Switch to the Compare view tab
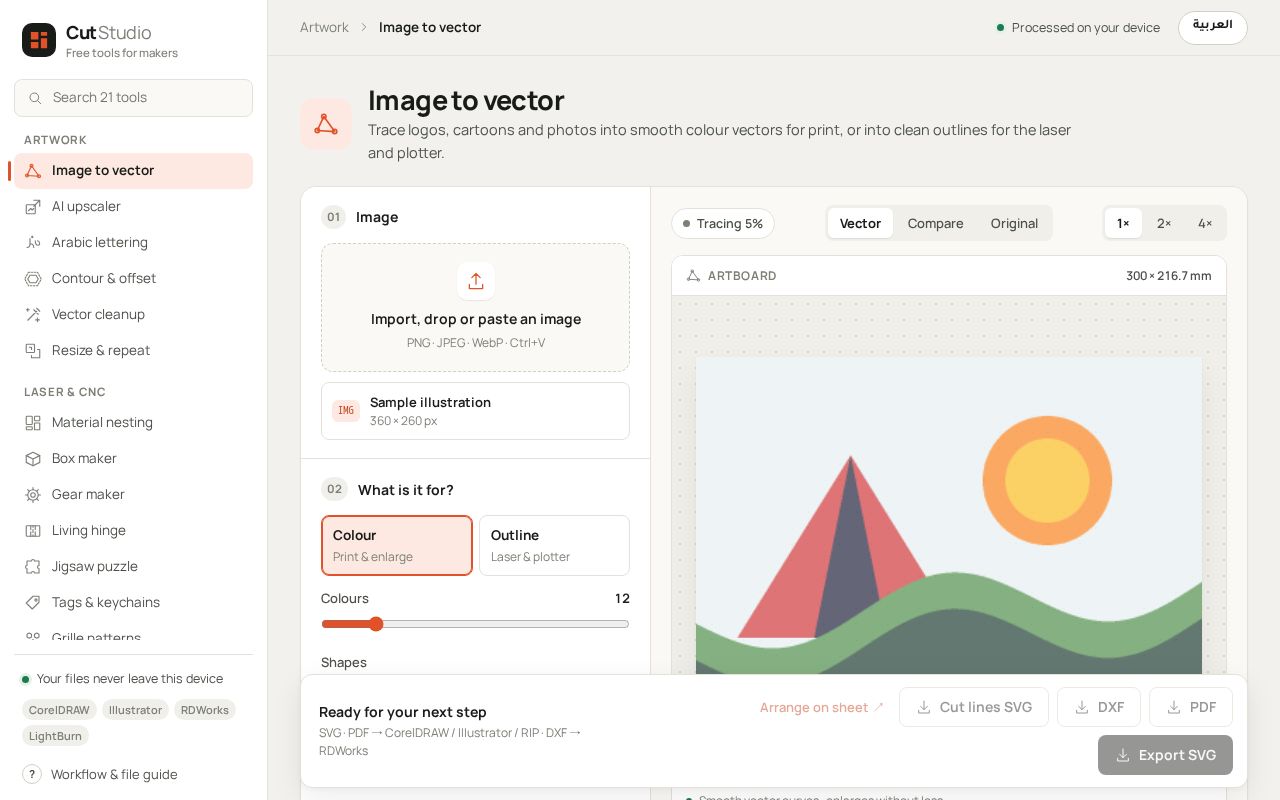1280x800 pixels. coord(936,223)
